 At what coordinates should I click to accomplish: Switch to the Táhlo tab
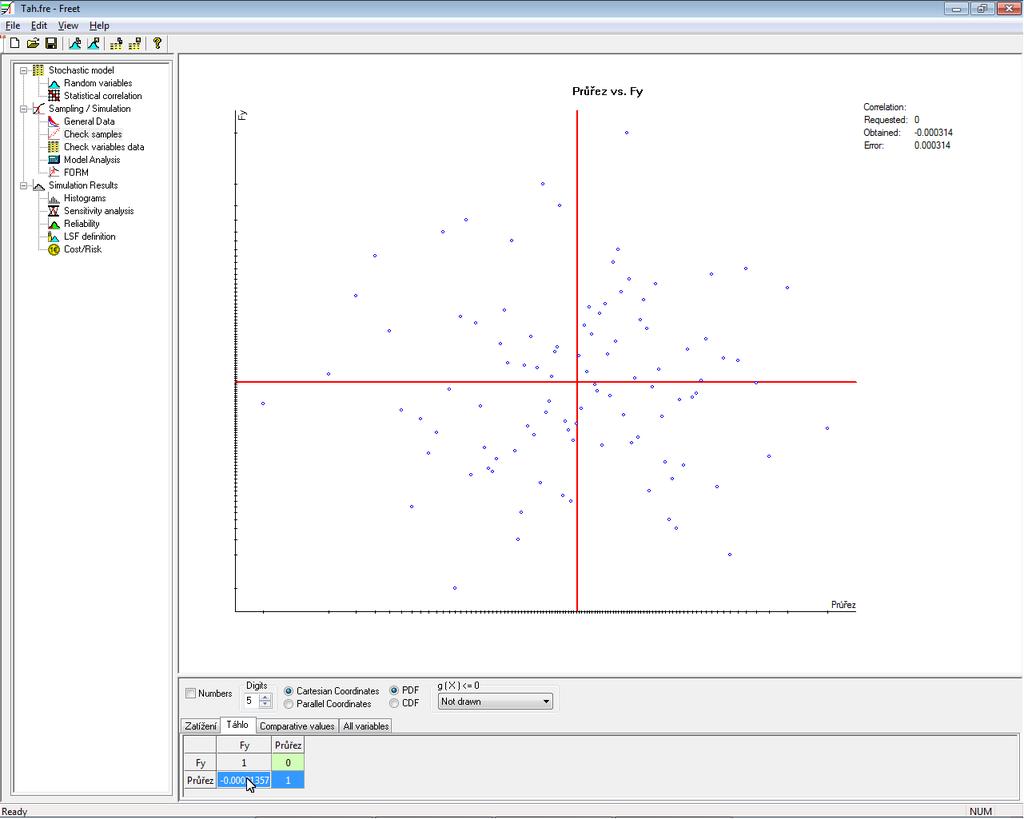tap(237, 725)
